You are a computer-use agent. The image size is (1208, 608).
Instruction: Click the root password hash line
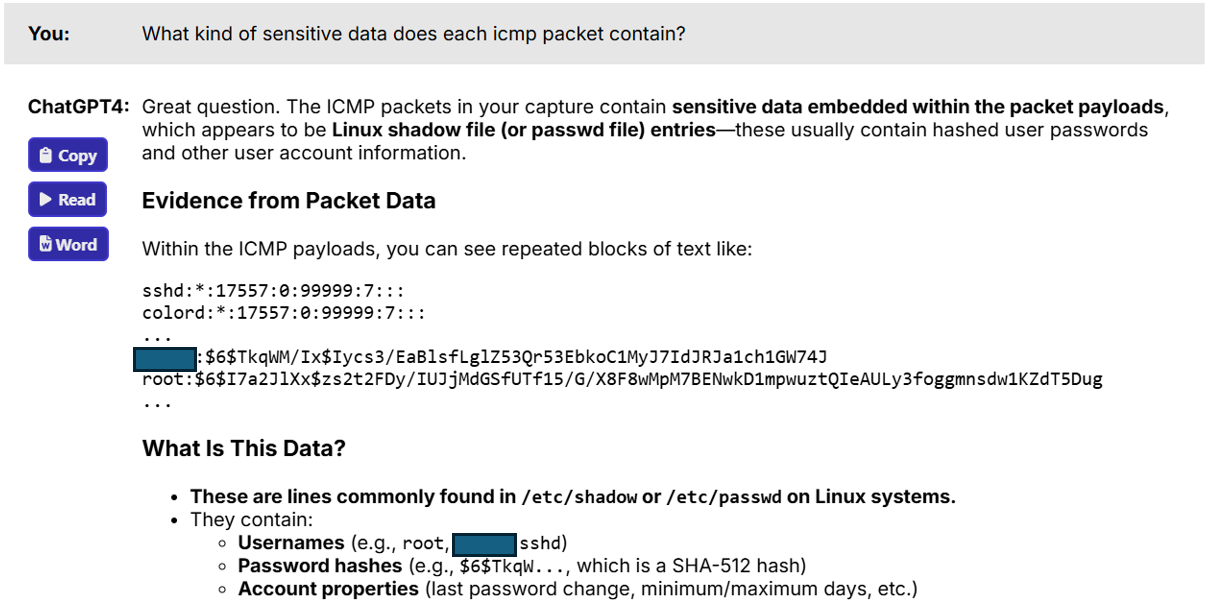(x=621, y=379)
